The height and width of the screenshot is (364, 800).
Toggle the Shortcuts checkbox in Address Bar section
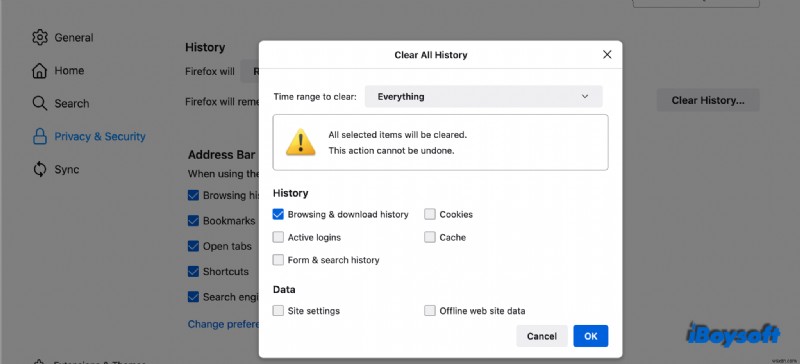193,272
